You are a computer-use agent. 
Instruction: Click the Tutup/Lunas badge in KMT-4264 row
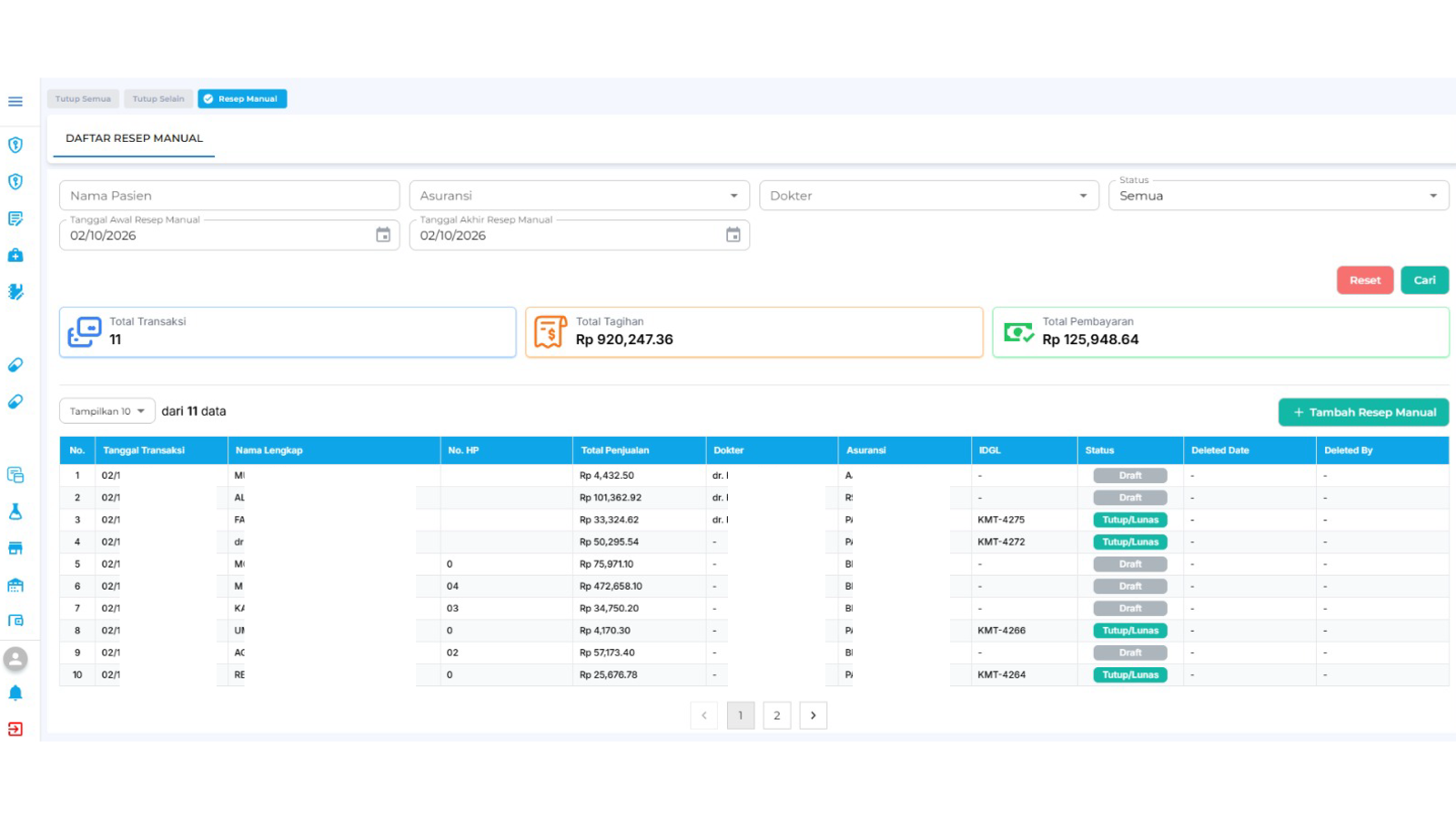click(x=1130, y=675)
